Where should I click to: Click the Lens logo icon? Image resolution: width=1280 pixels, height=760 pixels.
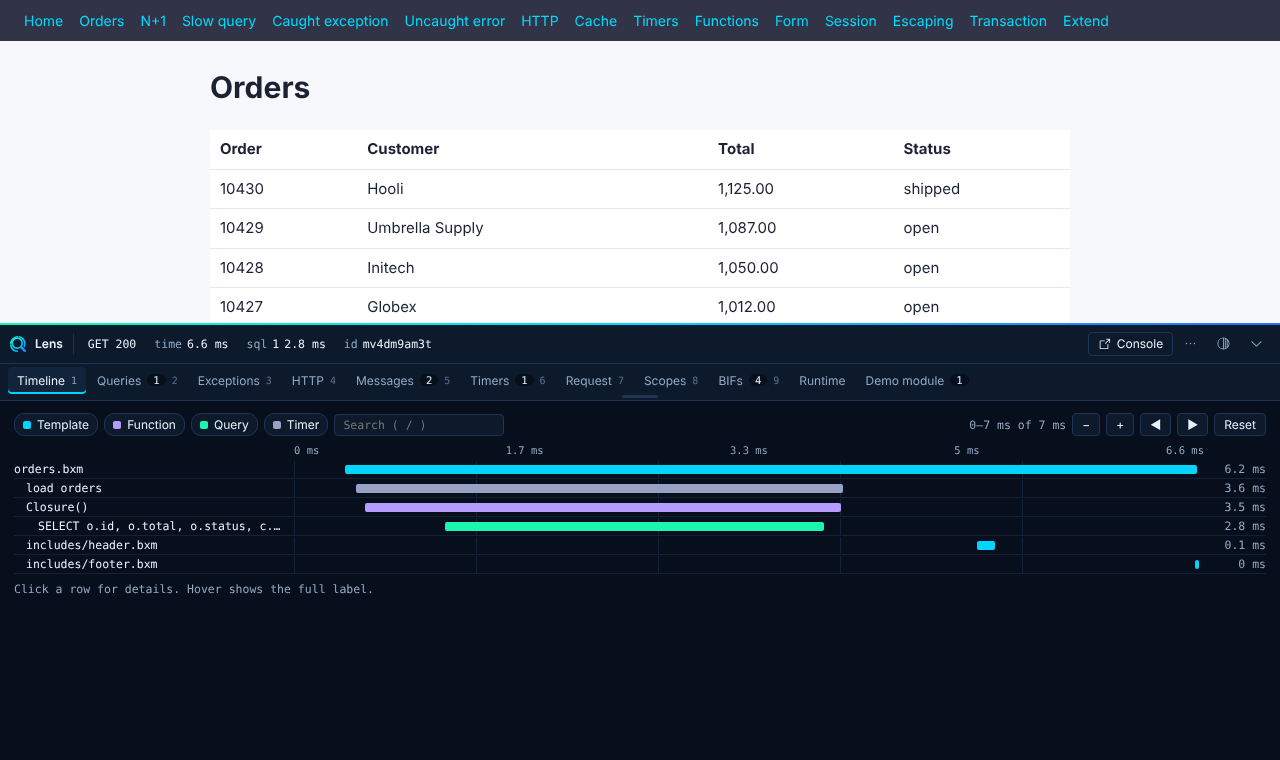pos(18,344)
